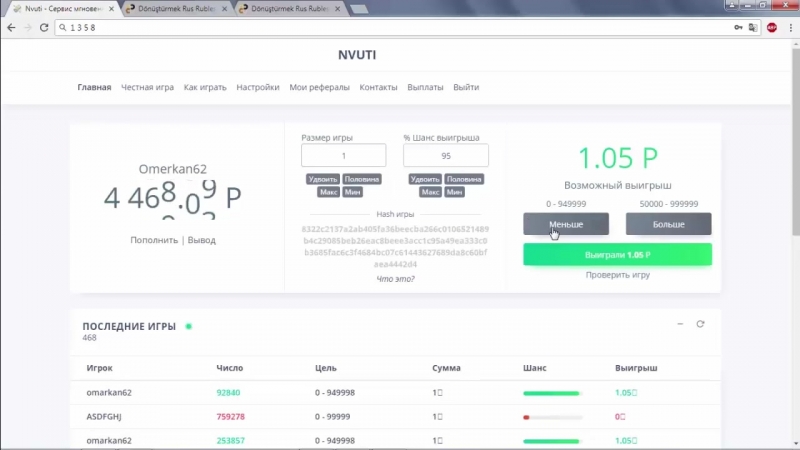This screenshot has width=800, height=450.
Task: Double the bet size with Удвоить
Action: pos(322,179)
